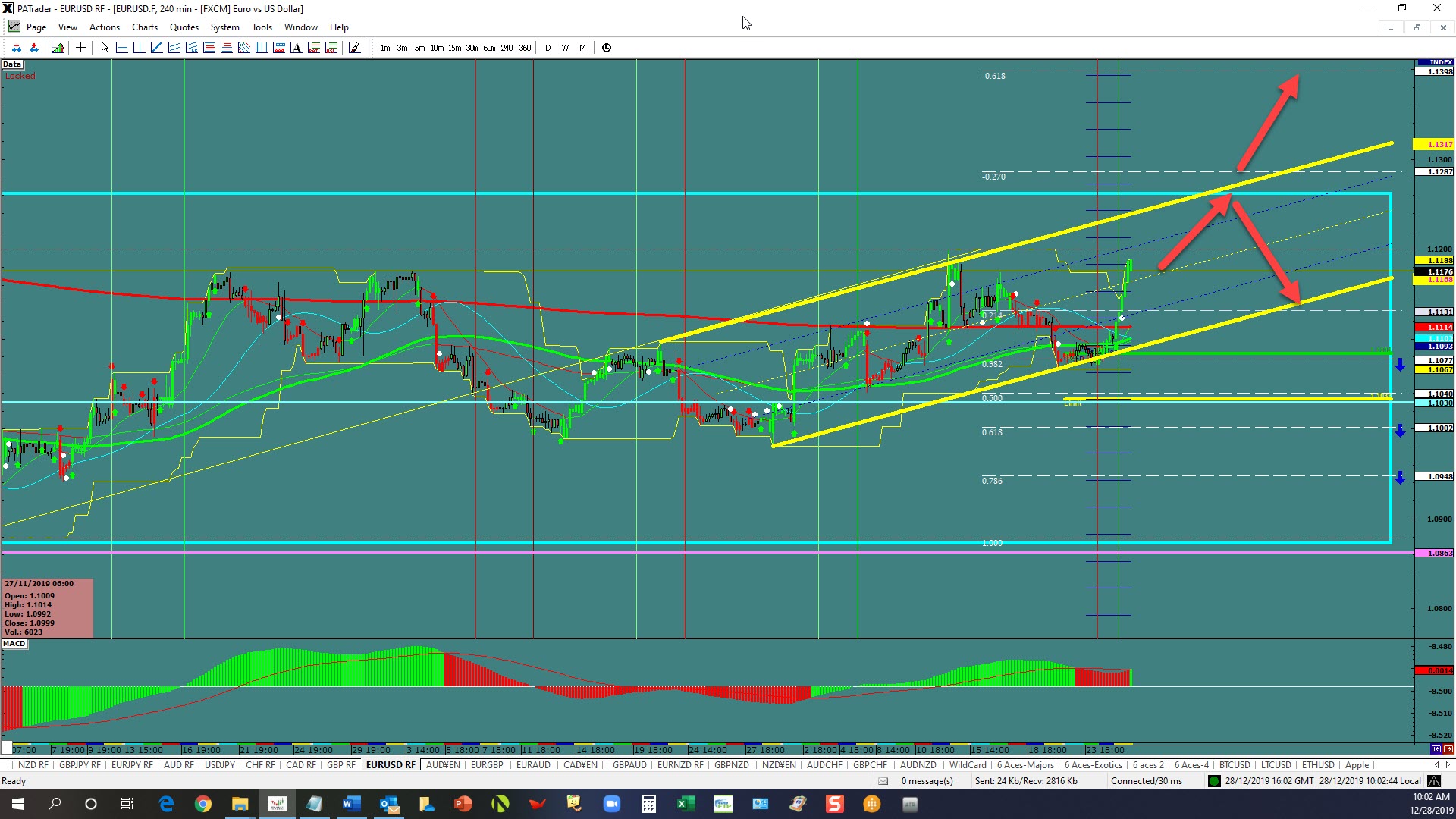Viewport: 1456px width, 819px height.
Task: Open Microsoft Word from taskbar
Action: (352, 804)
